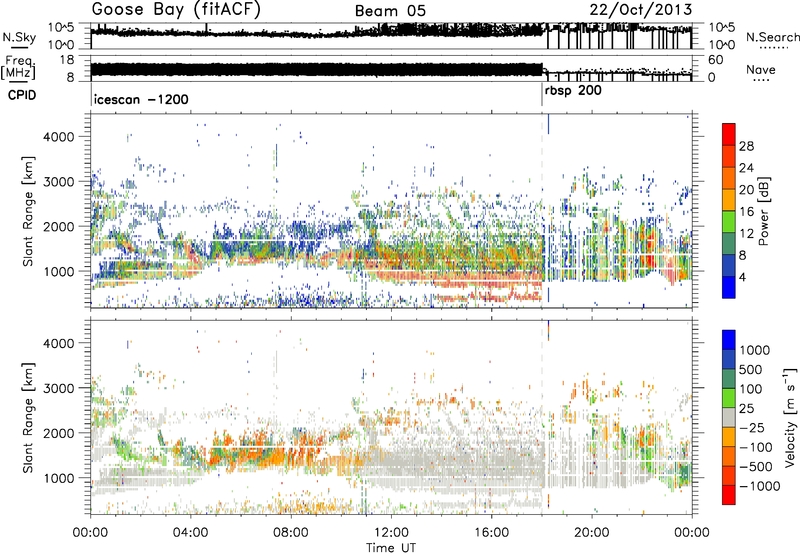800x554 pixels.
Task: Click the Velocity [m s⁻¹] colorbar title
Action: pos(790,417)
